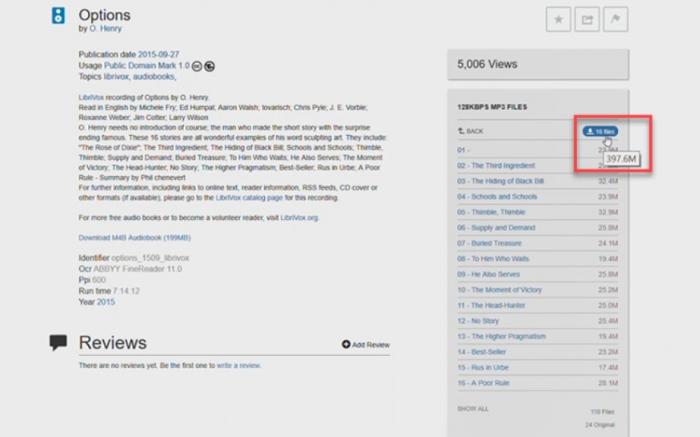Download 12 - No Story
Image resolution: width=700 pixels, height=437 pixels.
tap(478, 321)
